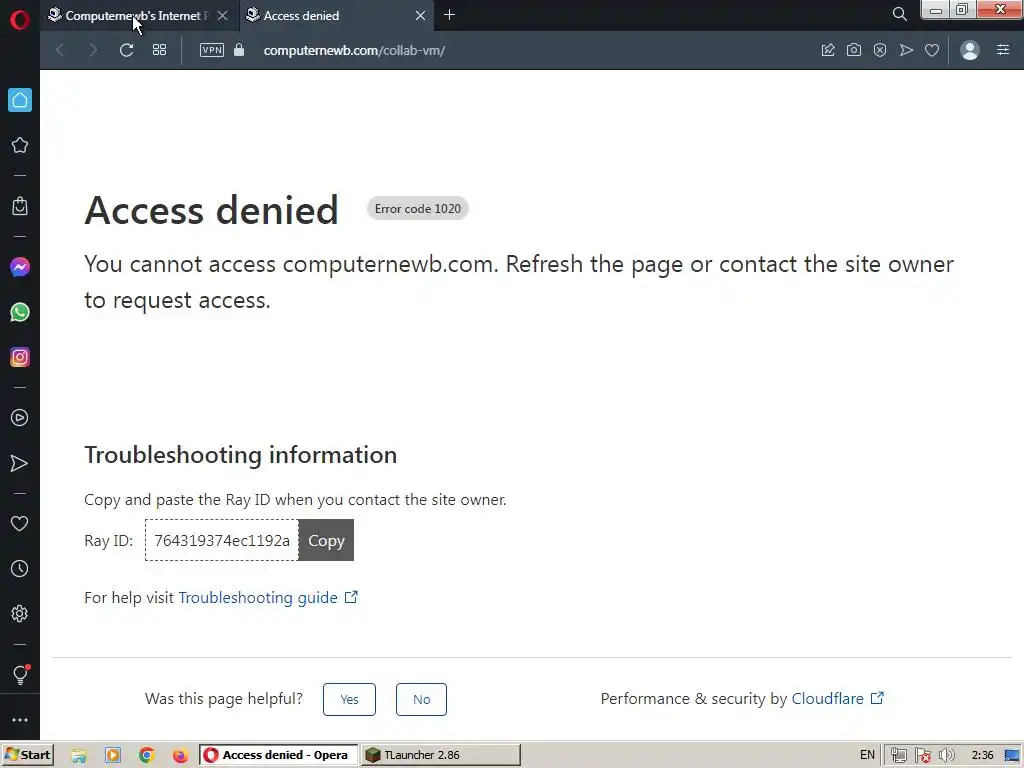
Task: Open the Cloudflare link
Action: tap(837, 699)
